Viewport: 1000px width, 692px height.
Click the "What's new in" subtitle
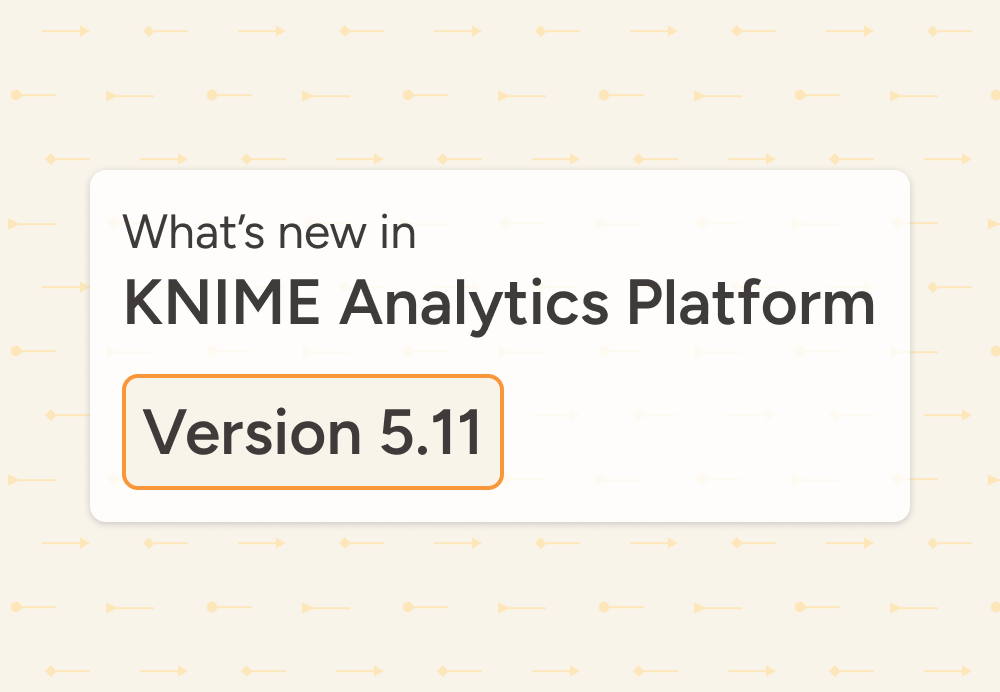pos(269,232)
